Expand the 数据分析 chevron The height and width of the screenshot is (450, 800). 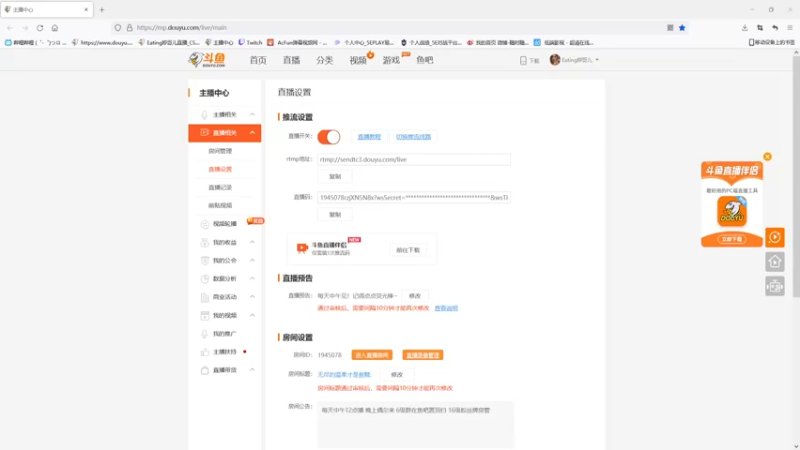(x=252, y=279)
